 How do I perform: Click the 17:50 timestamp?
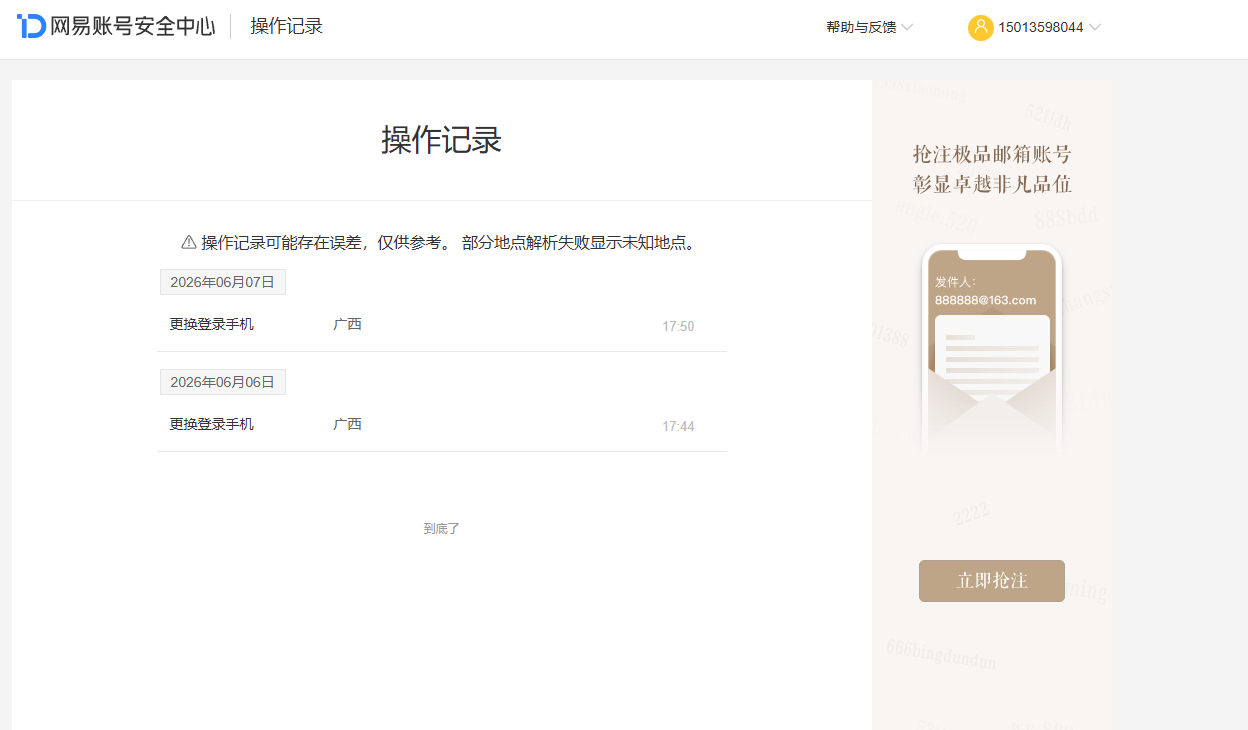pyautogui.click(x=678, y=327)
